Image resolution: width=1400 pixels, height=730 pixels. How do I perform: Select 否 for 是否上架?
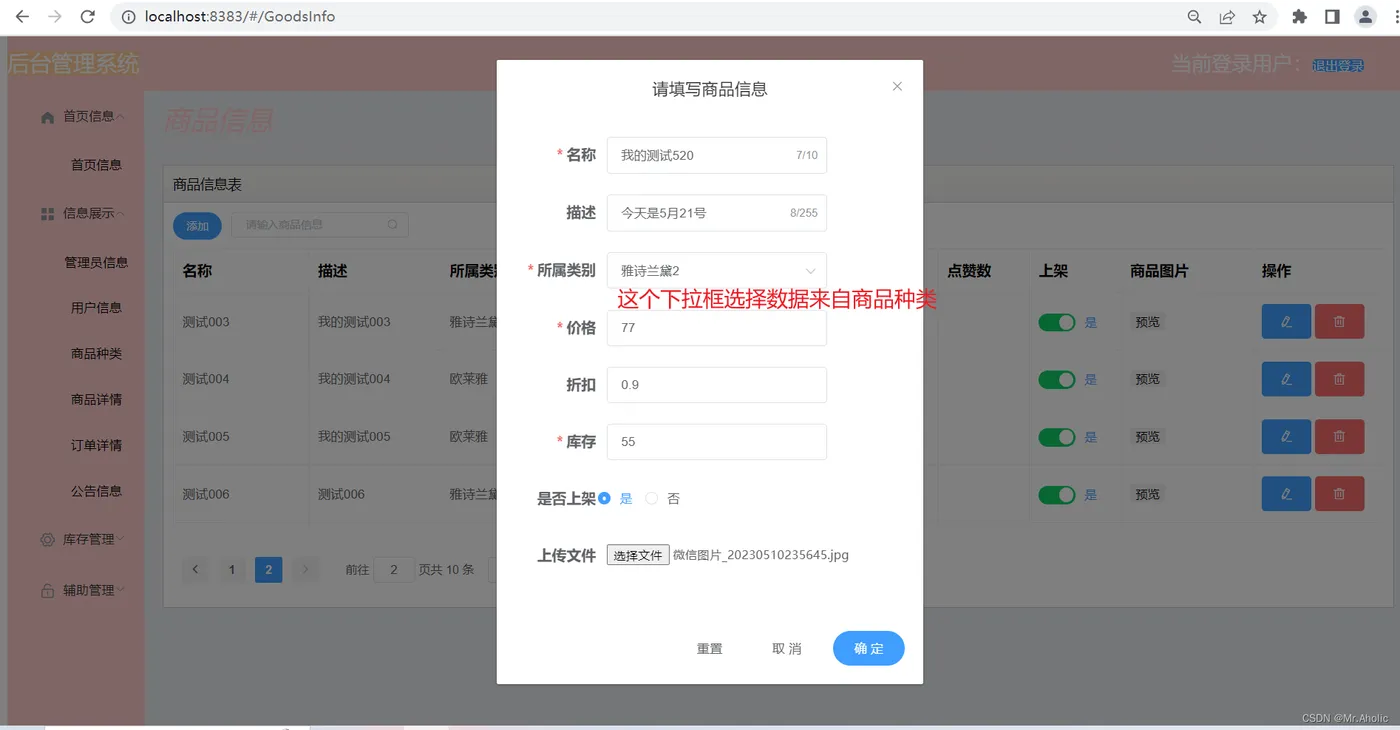(652, 498)
